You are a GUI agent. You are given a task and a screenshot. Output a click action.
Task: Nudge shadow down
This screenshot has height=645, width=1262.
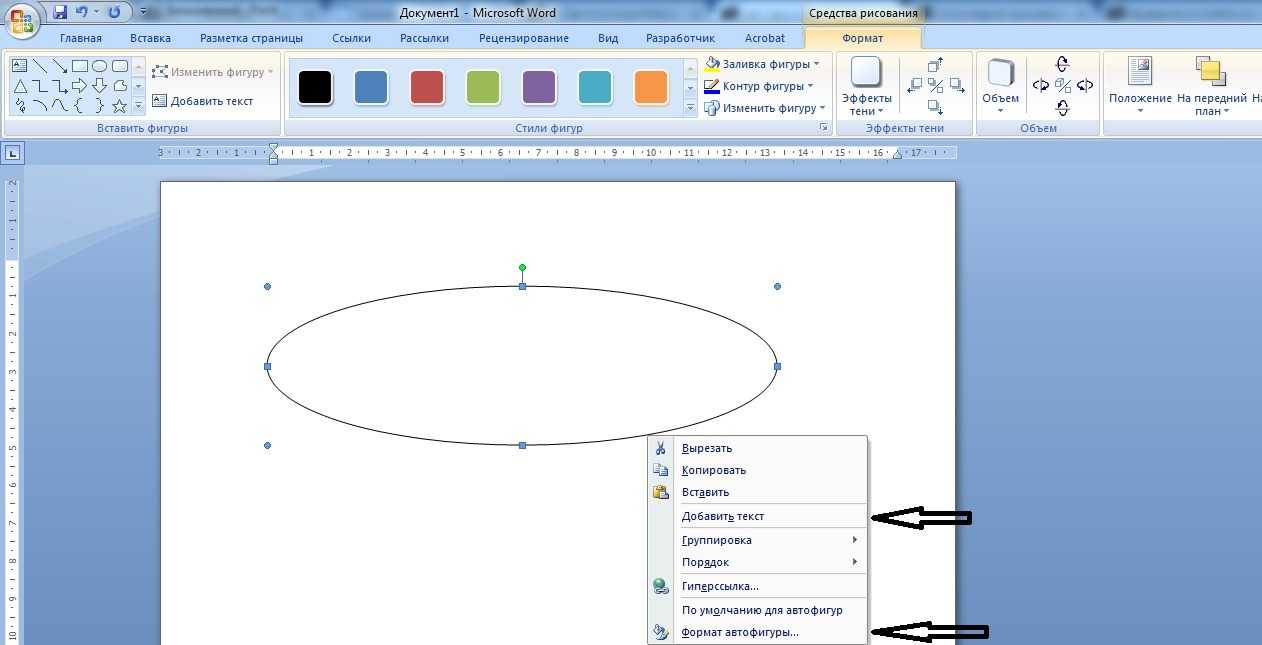coord(935,107)
